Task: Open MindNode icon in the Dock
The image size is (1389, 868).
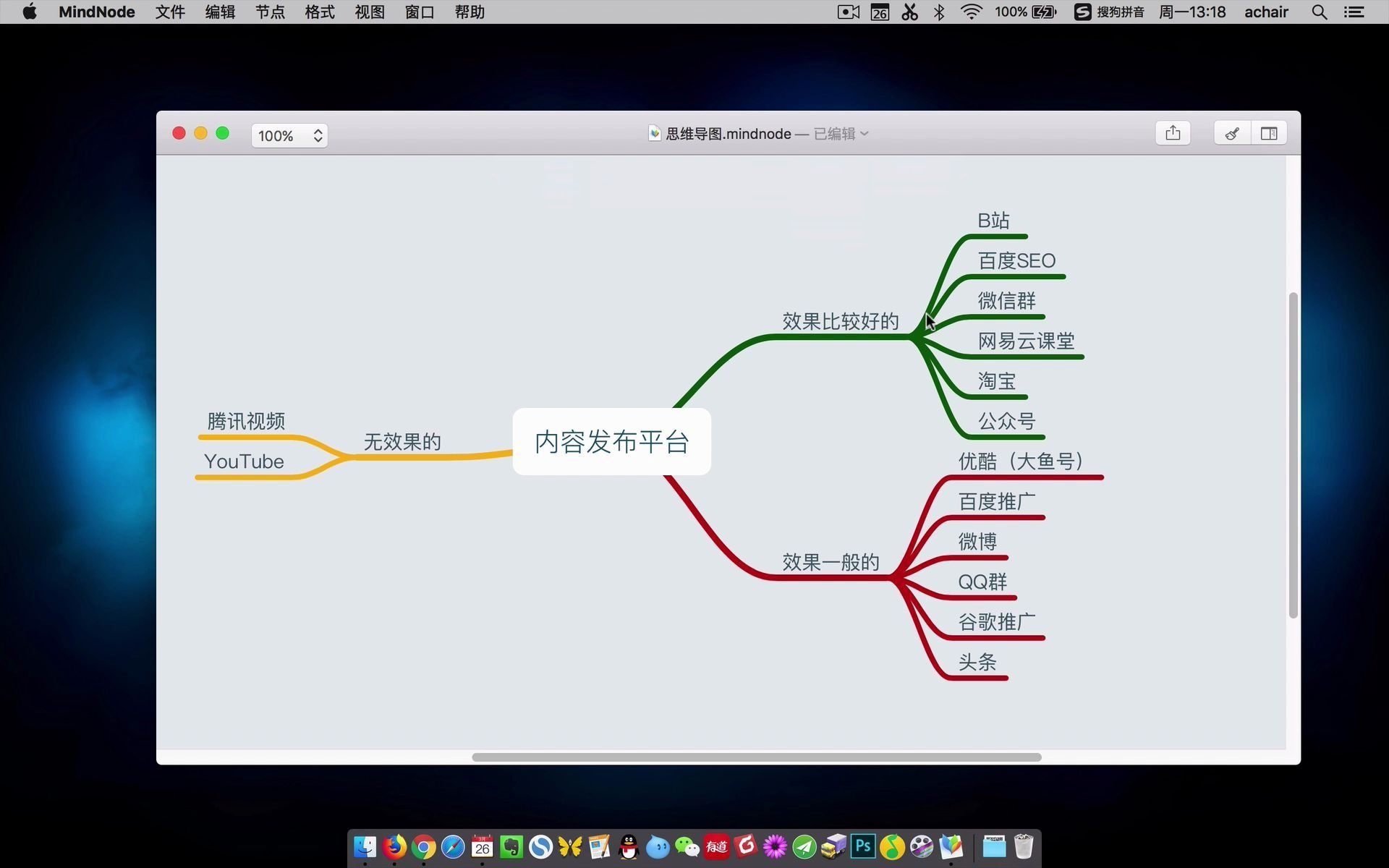Action: point(951,846)
